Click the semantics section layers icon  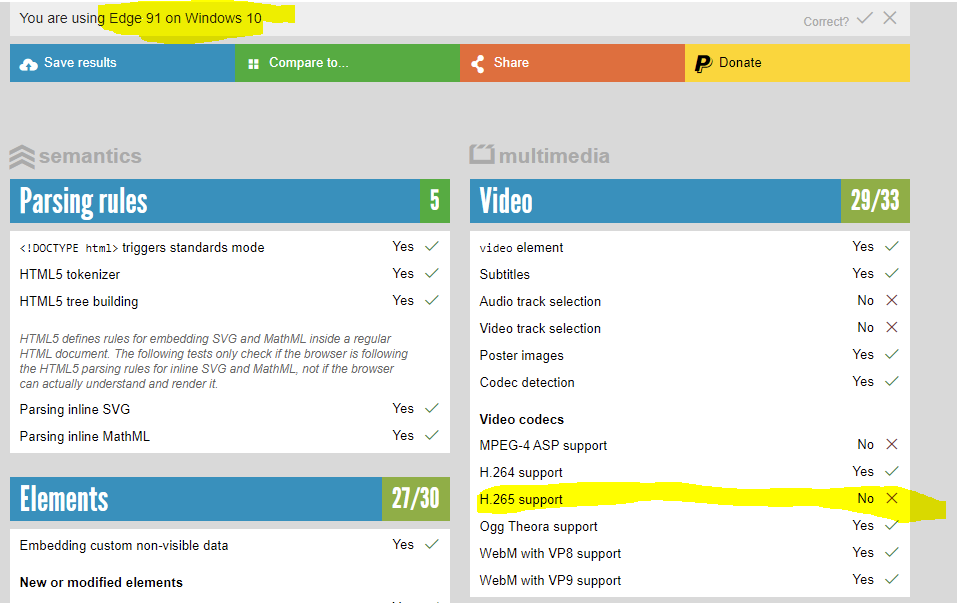click(22, 157)
